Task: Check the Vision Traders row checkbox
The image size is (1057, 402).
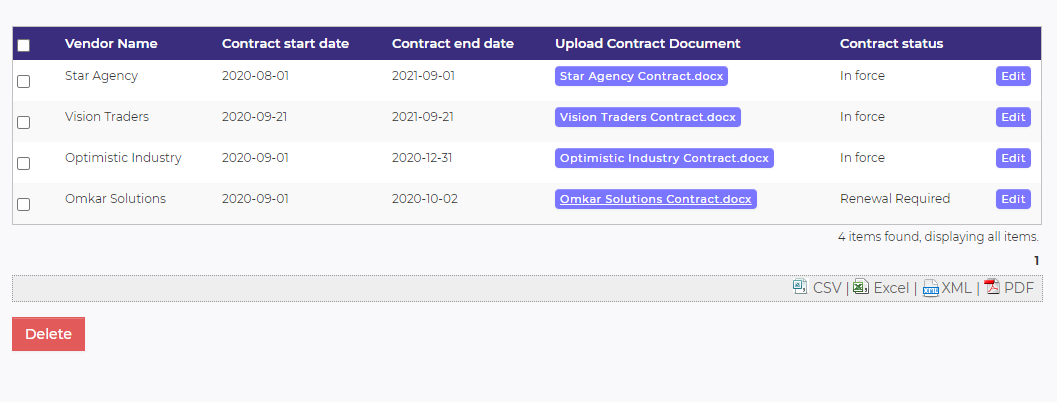Action: click(x=24, y=123)
